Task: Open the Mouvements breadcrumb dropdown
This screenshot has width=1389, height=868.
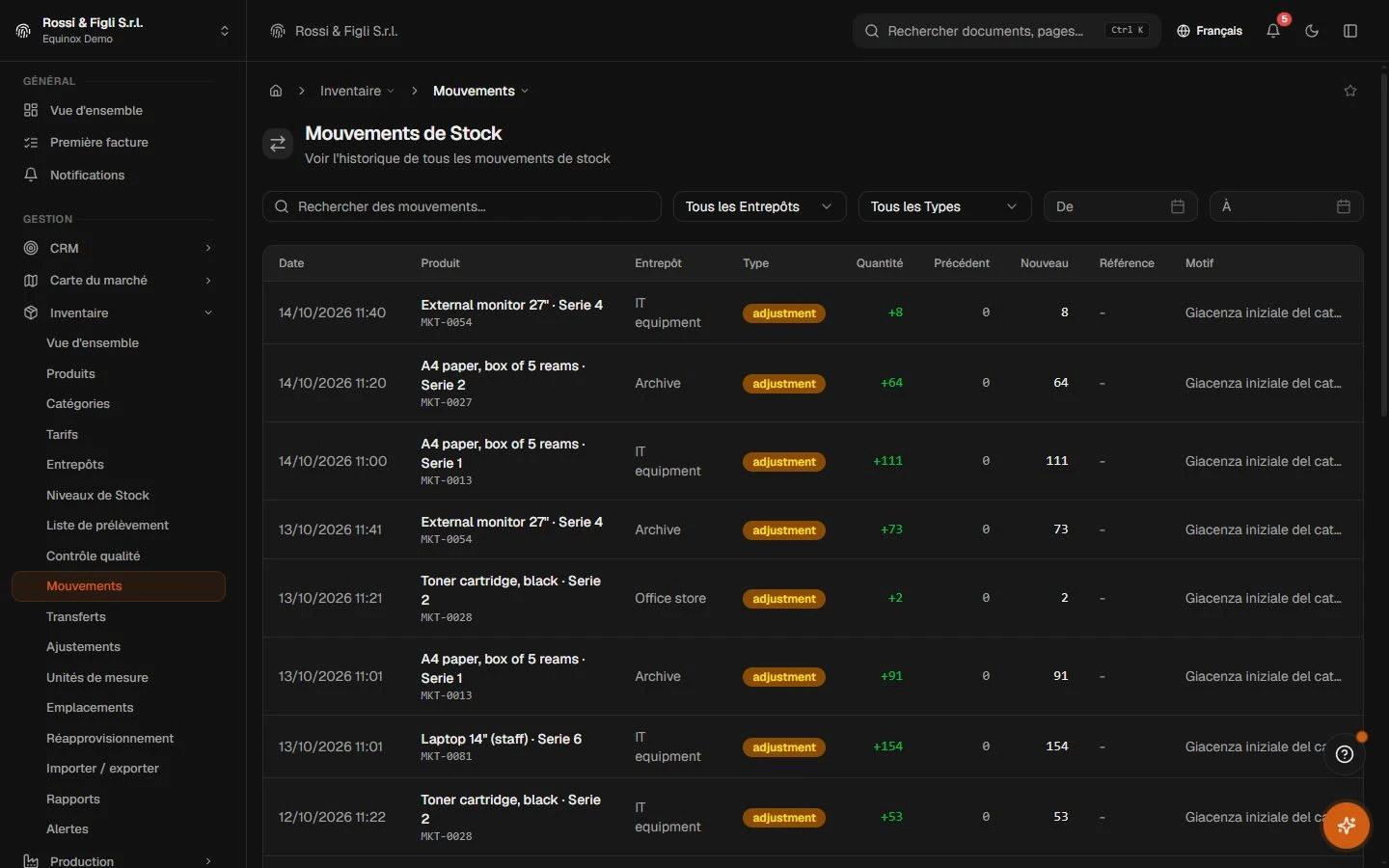Action: (480, 91)
